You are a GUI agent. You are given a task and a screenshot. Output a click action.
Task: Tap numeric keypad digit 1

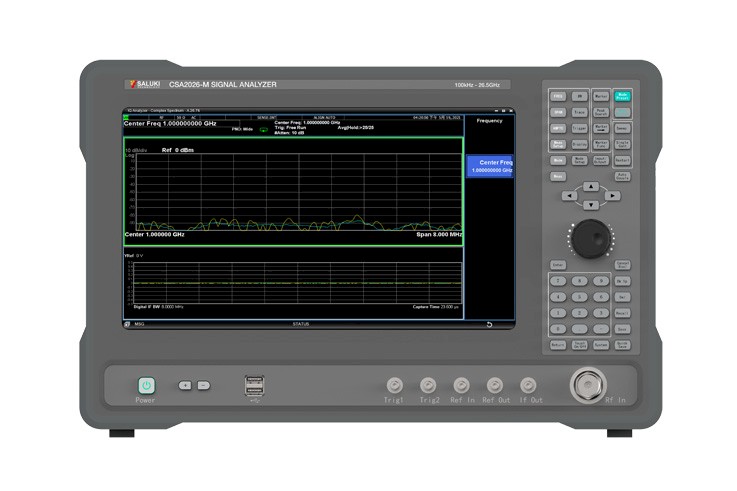[558, 313]
